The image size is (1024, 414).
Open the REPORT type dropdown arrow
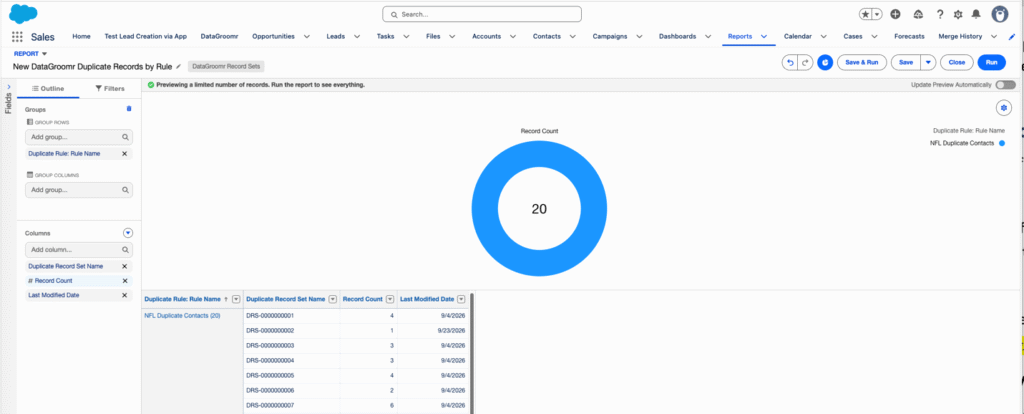point(44,54)
